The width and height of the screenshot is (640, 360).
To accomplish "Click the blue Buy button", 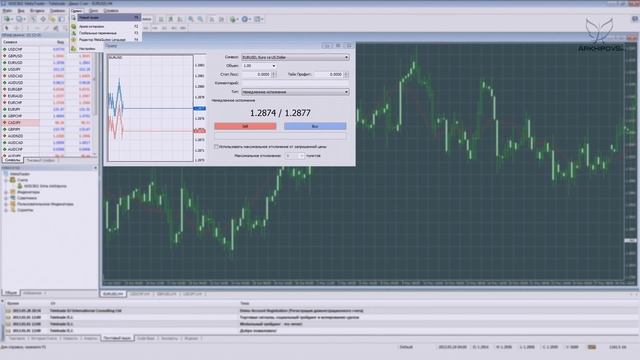I will pyautogui.click(x=315, y=127).
